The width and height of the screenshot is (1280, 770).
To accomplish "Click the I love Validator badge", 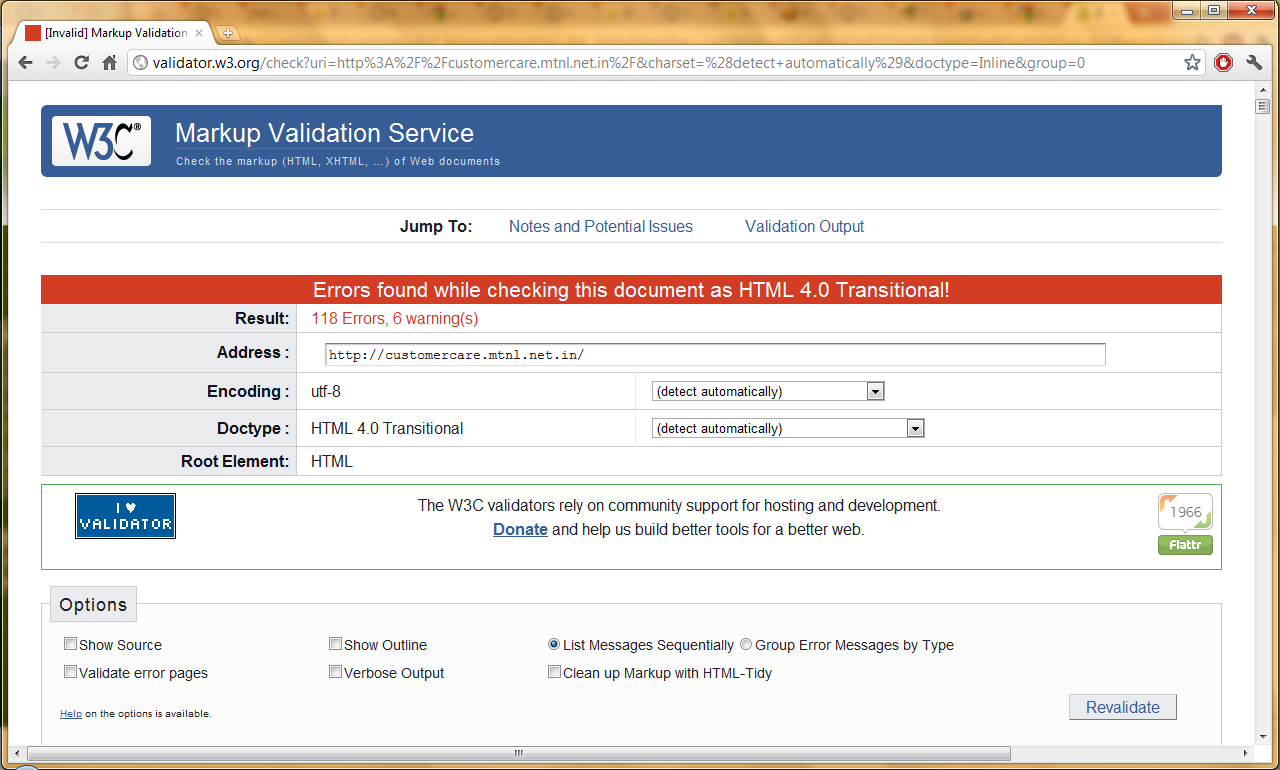I will 125,516.
